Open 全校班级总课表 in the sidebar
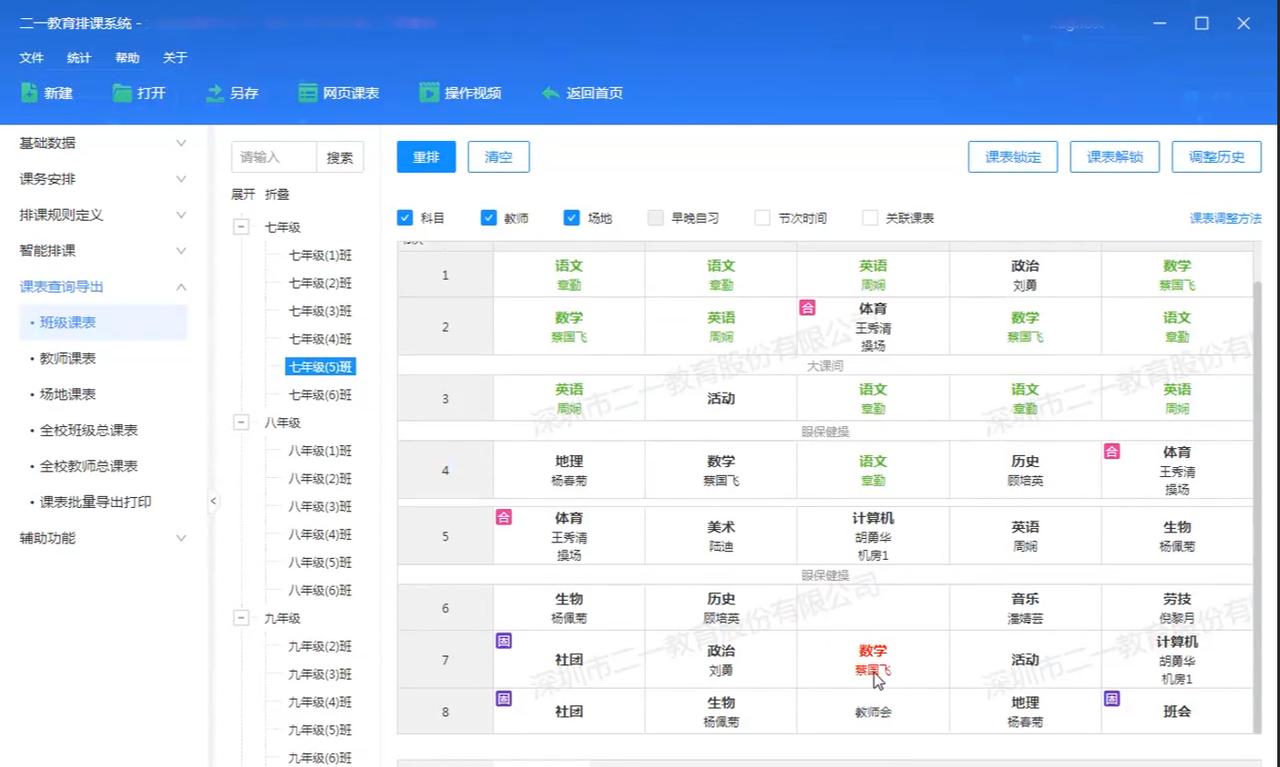This screenshot has height=767, width=1280. tap(89, 430)
